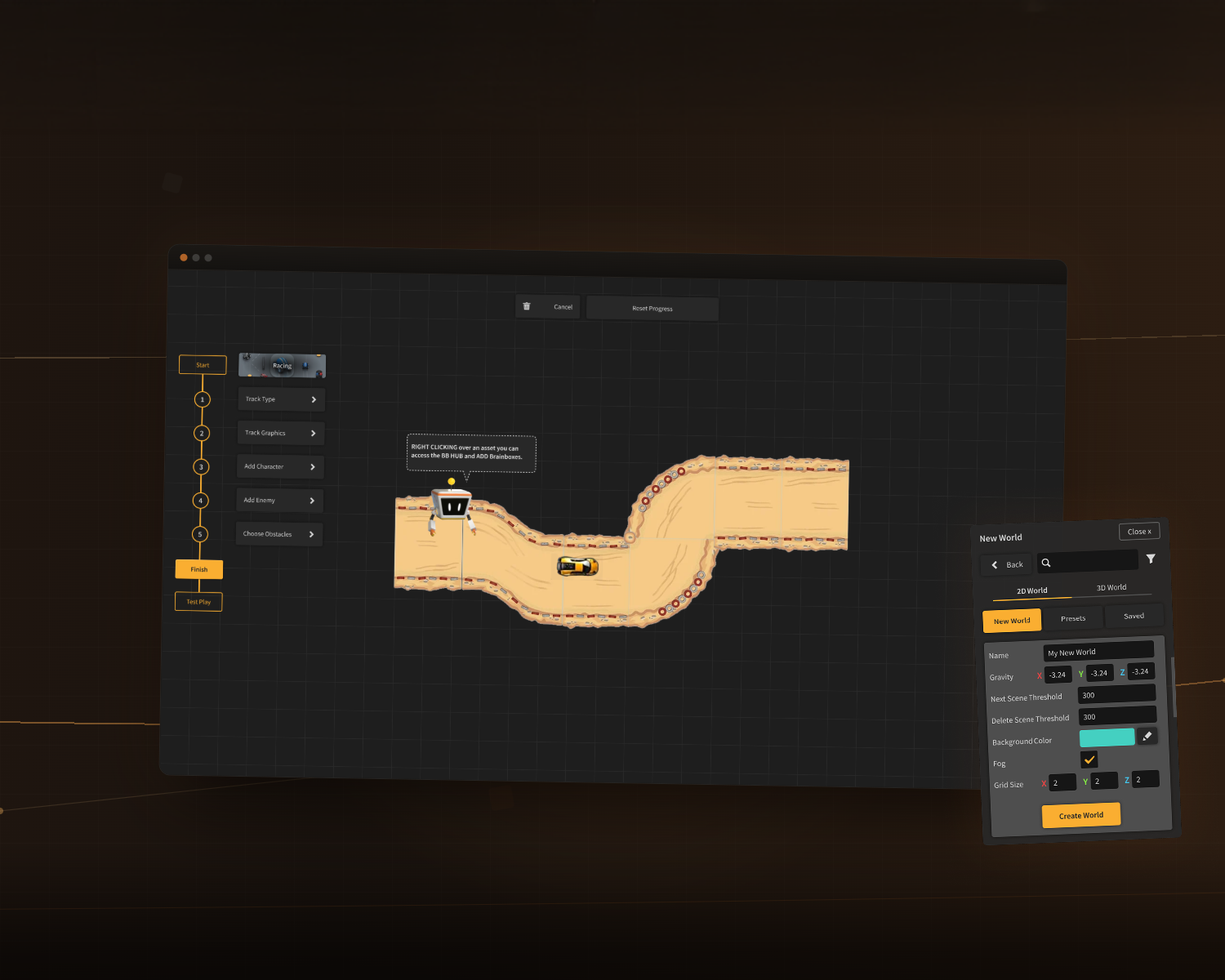Open the Saved tab
1225x980 pixels.
click(x=1134, y=616)
